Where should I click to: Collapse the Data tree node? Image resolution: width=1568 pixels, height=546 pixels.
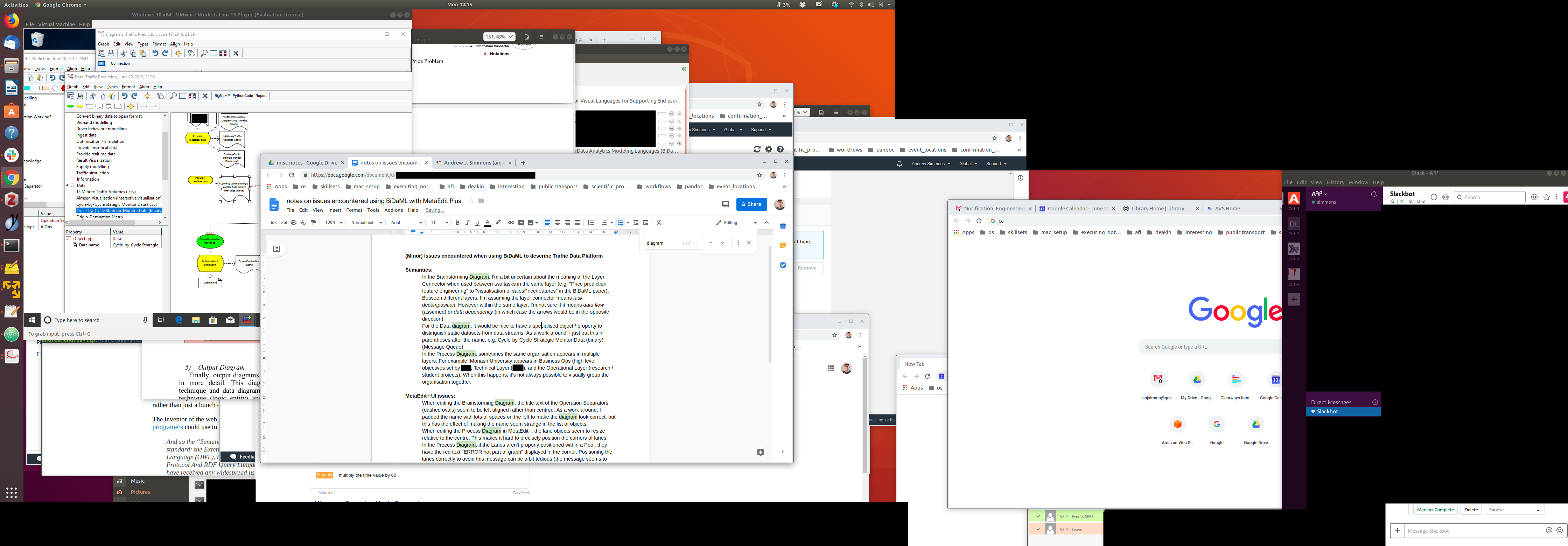(x=68, y=185)
